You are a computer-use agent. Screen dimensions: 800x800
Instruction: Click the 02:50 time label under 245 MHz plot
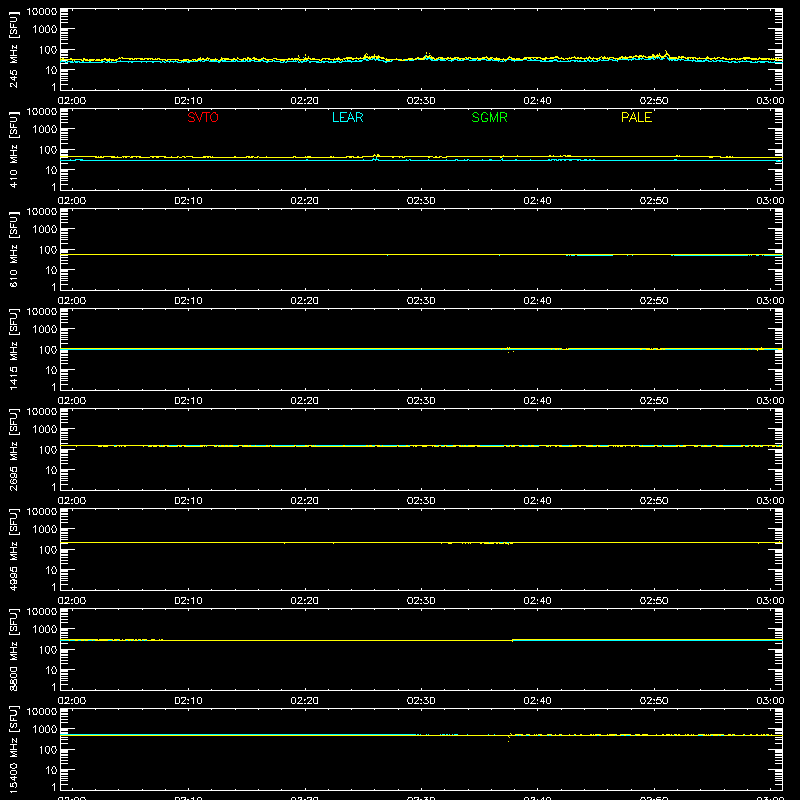coord(654,101)
